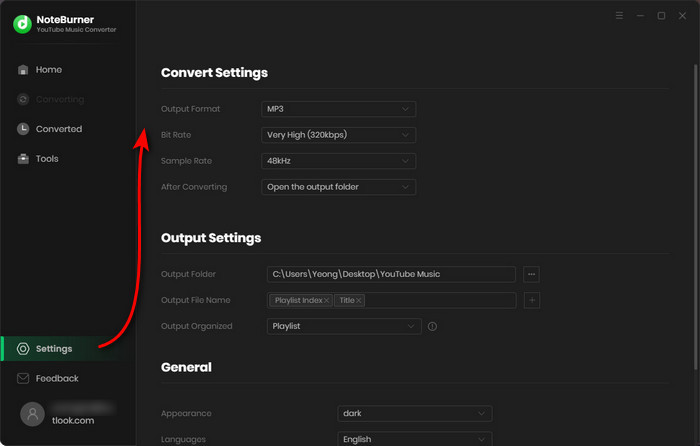Change the Sample Rate 48kHz dropdown

338,161
